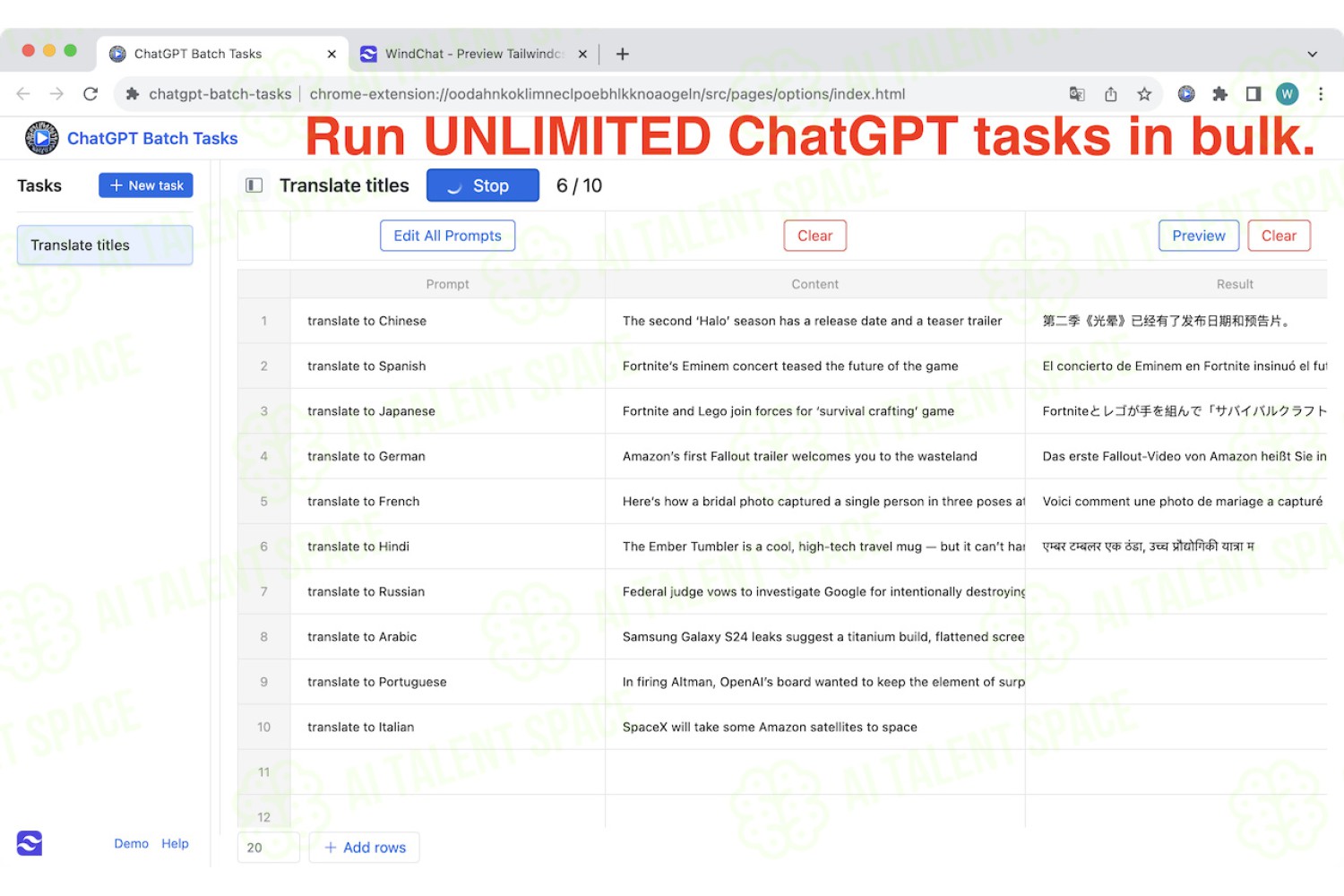Bookmark this page with the star icon

coord(1144,94)
